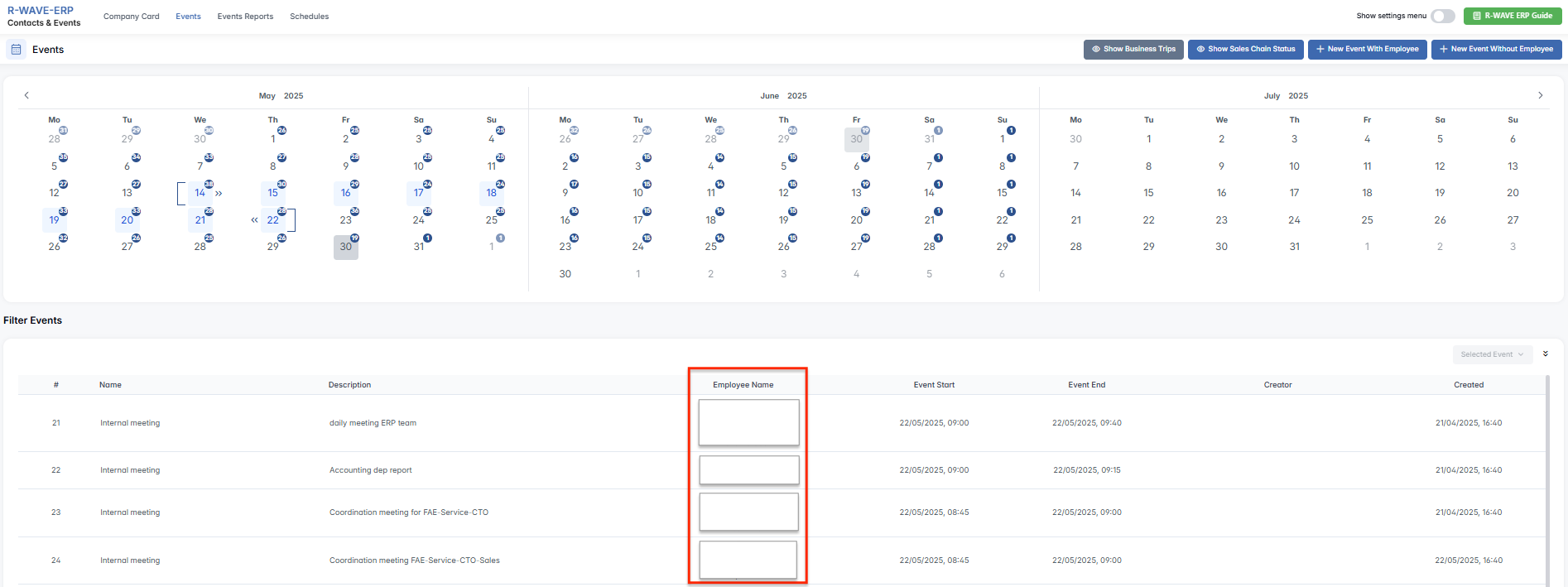Go to previous month with left arrow
The height and width of the screenshot is (587, 1568).
pos(26,95)
